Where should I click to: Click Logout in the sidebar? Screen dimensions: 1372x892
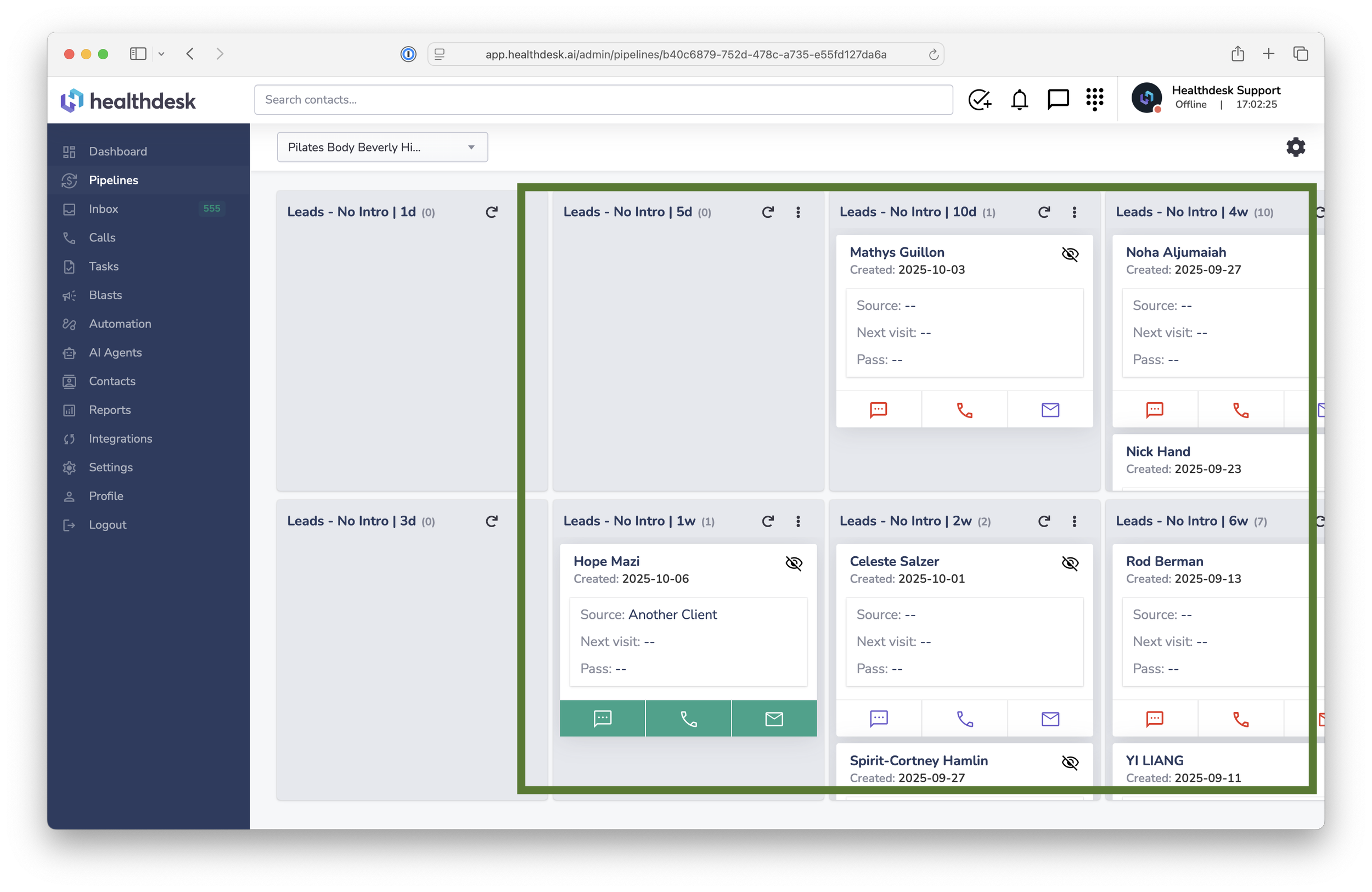coord(107,524)
